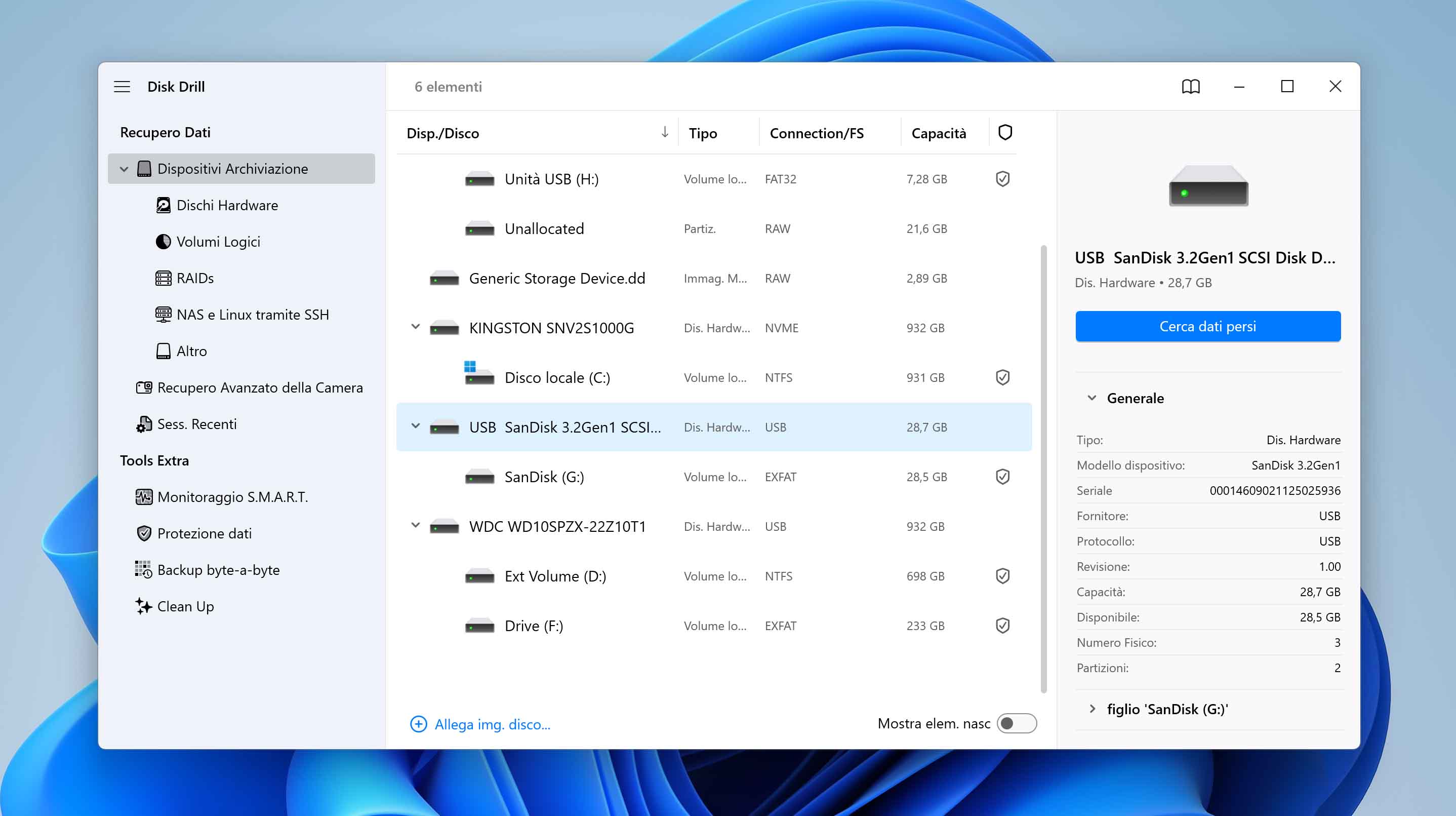
Task: Sort by Tipo column header
Action: click(x=703, y=133)
